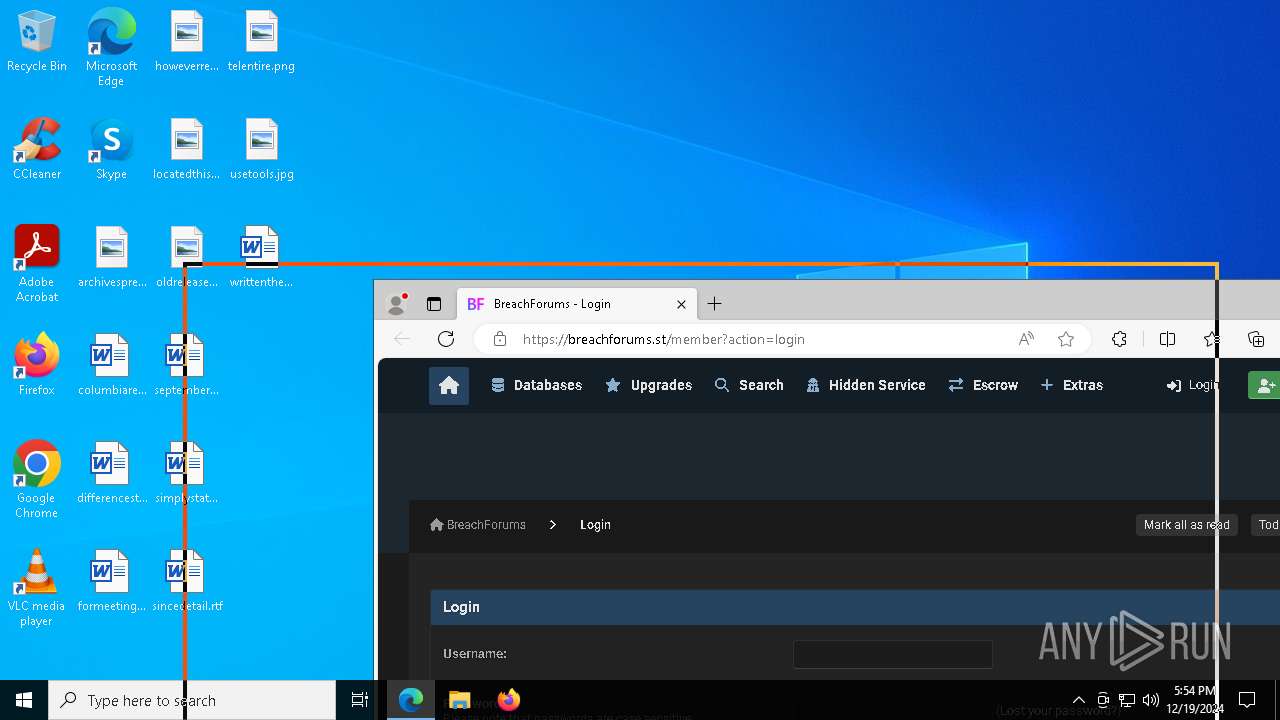Select locatedthis... image file icon
Viewport: 1280px width, 720px height.
187,149
